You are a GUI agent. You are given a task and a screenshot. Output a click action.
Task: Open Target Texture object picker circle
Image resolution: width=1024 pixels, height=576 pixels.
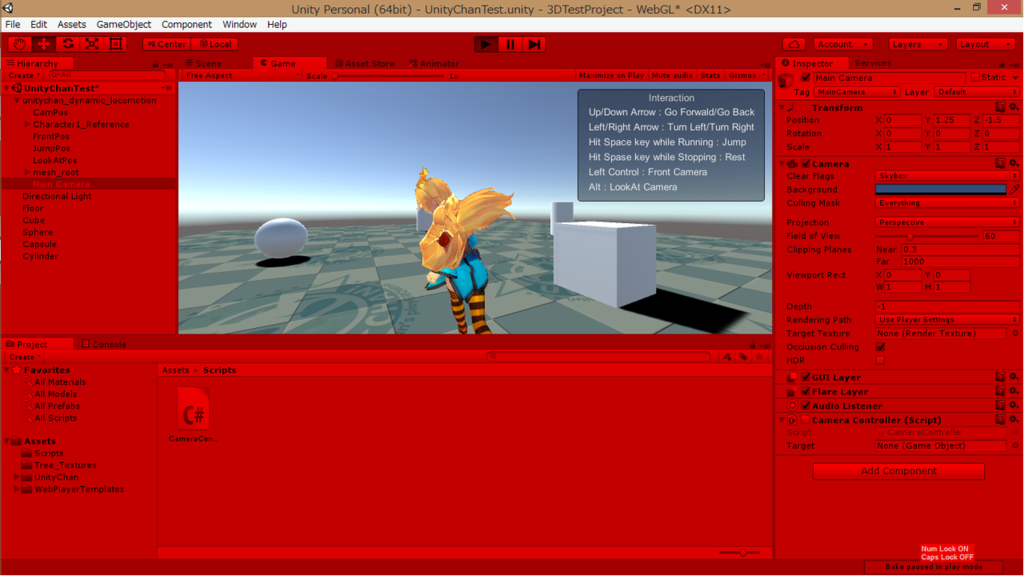[x=1015, y=334]
